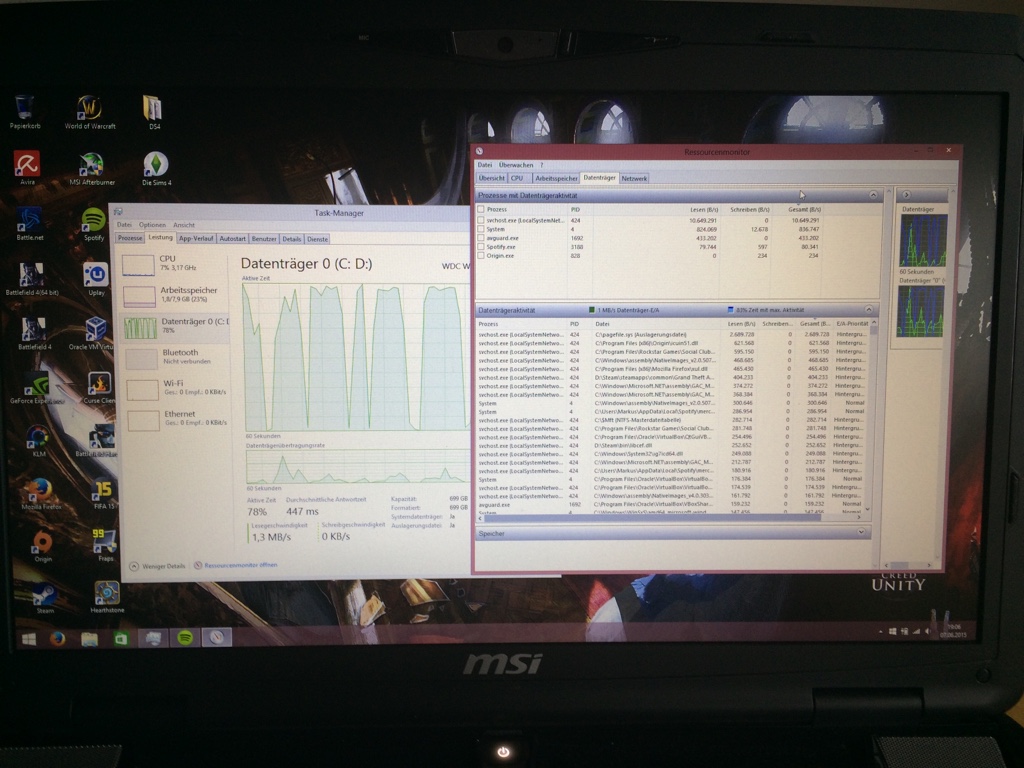1024x768 pixels.
Task: Open Mozilla Firefox desktop shortcut
Action: (40, 494)
